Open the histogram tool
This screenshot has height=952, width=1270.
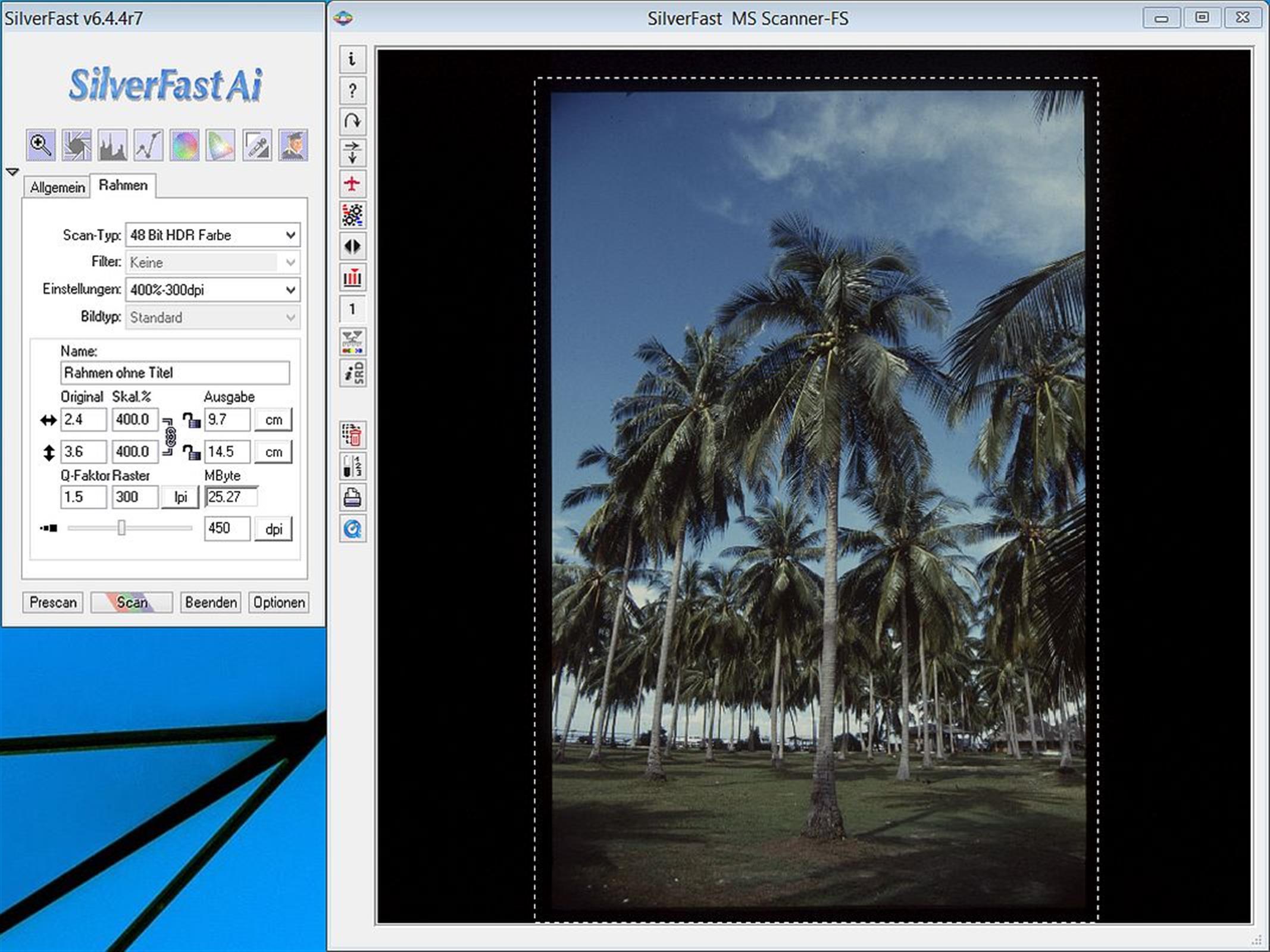click(x=112, y=146)
